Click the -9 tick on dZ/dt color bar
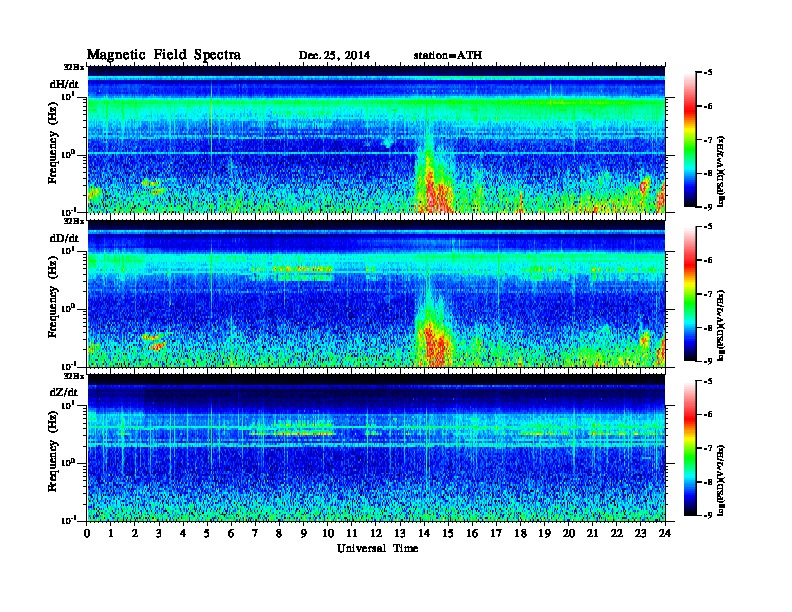Image resolution: width=792 pixels, height=612 pixels. click(708, 515)
